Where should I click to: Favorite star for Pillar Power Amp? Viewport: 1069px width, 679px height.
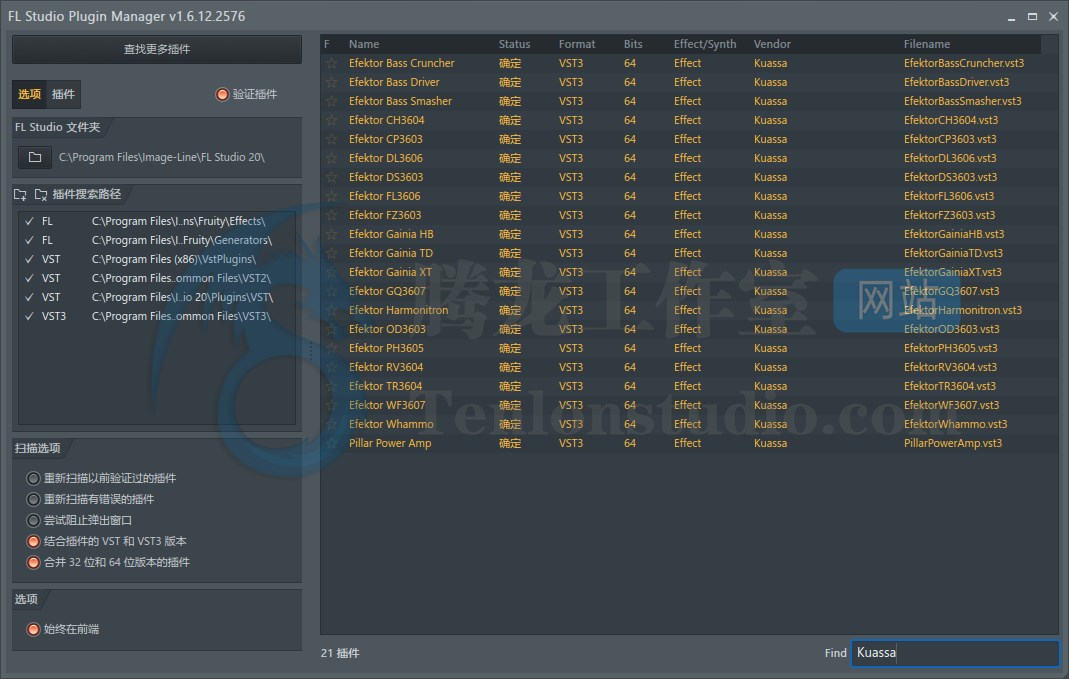pyautogui.click(x=331, y=444)
